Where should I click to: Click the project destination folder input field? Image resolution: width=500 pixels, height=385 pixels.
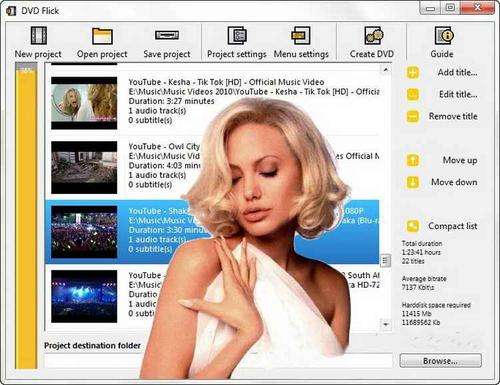218,361
